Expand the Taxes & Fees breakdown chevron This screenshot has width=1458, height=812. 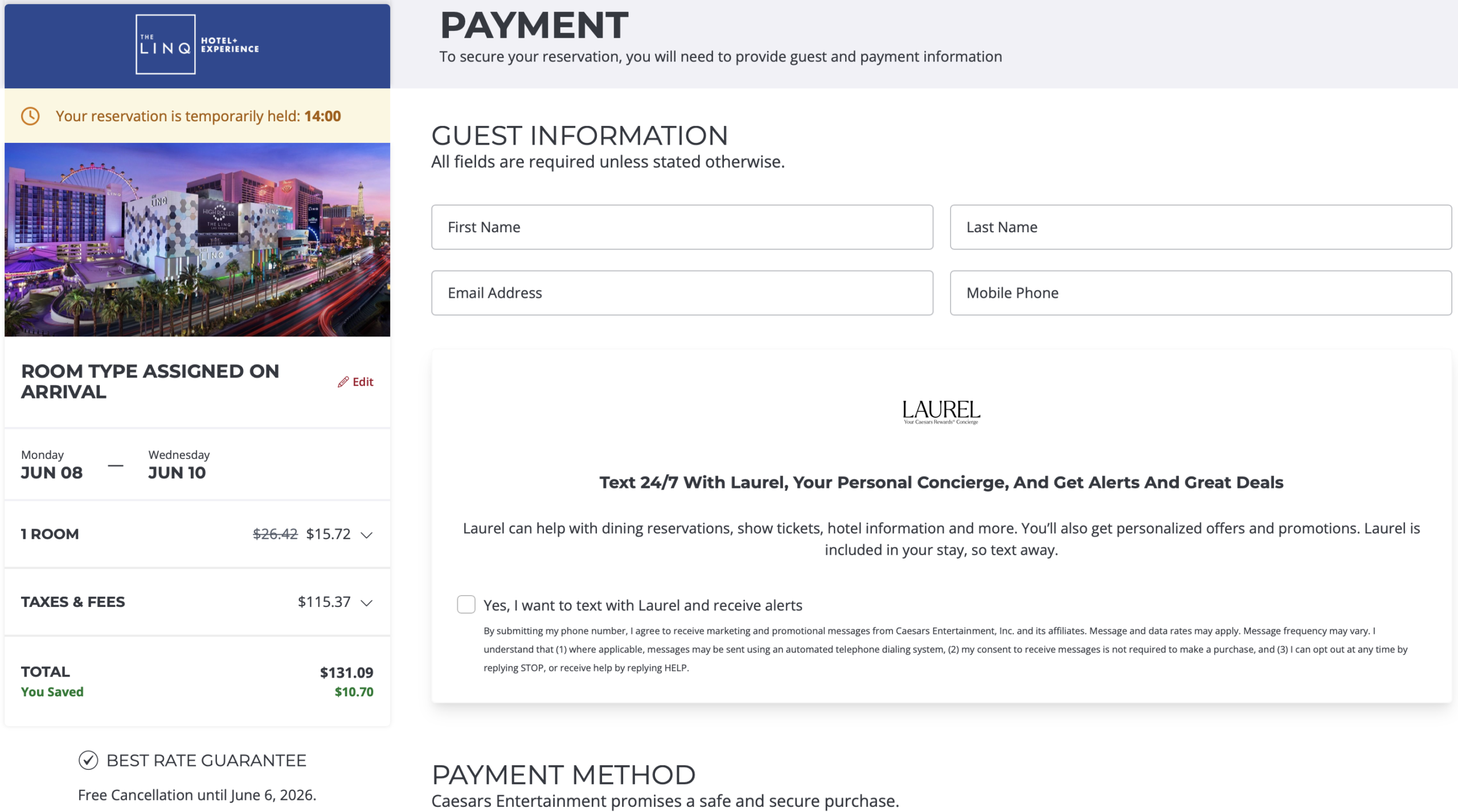367,602
